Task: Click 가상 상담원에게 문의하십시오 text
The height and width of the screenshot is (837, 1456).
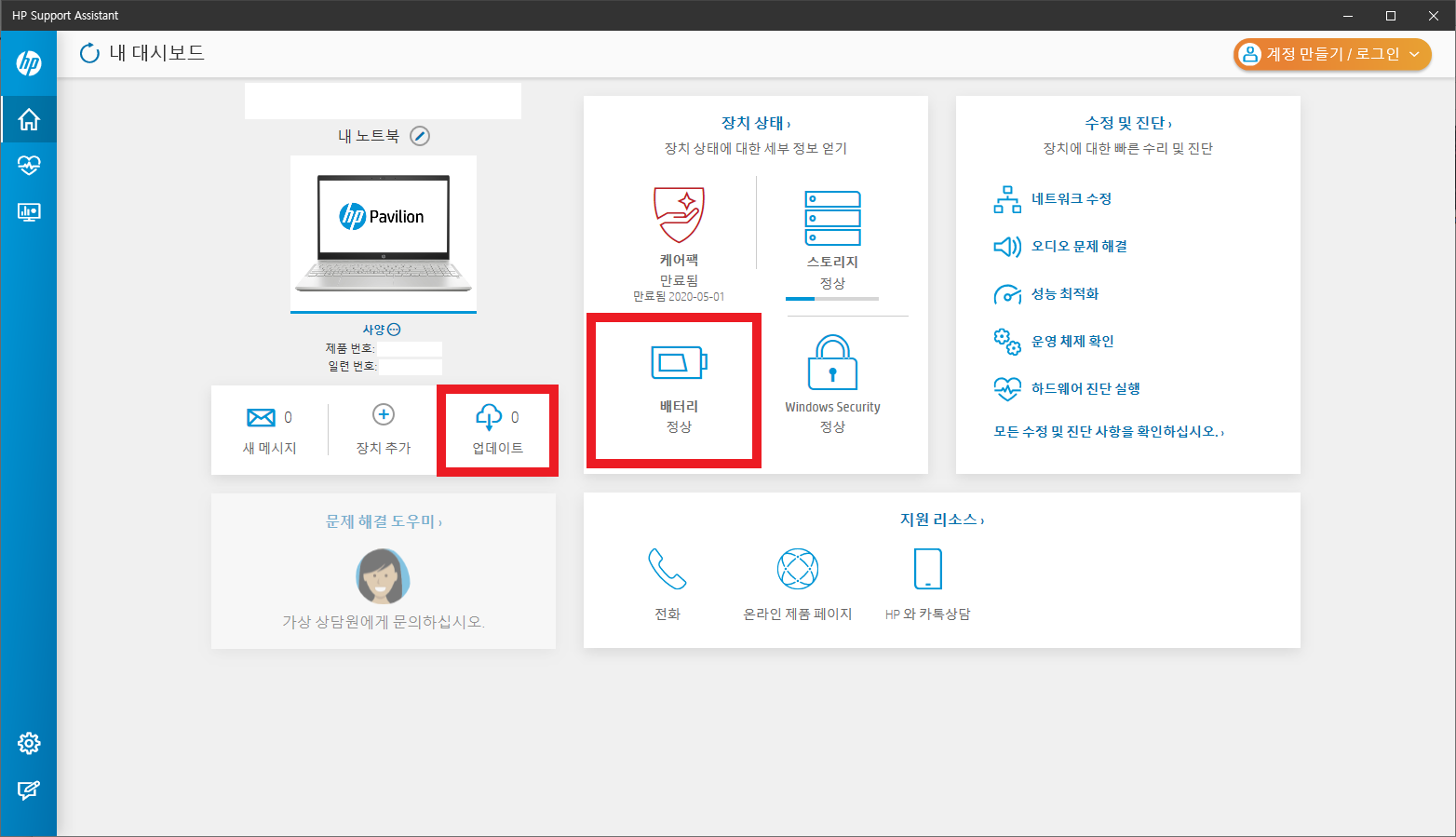Action: pos(384,621)
